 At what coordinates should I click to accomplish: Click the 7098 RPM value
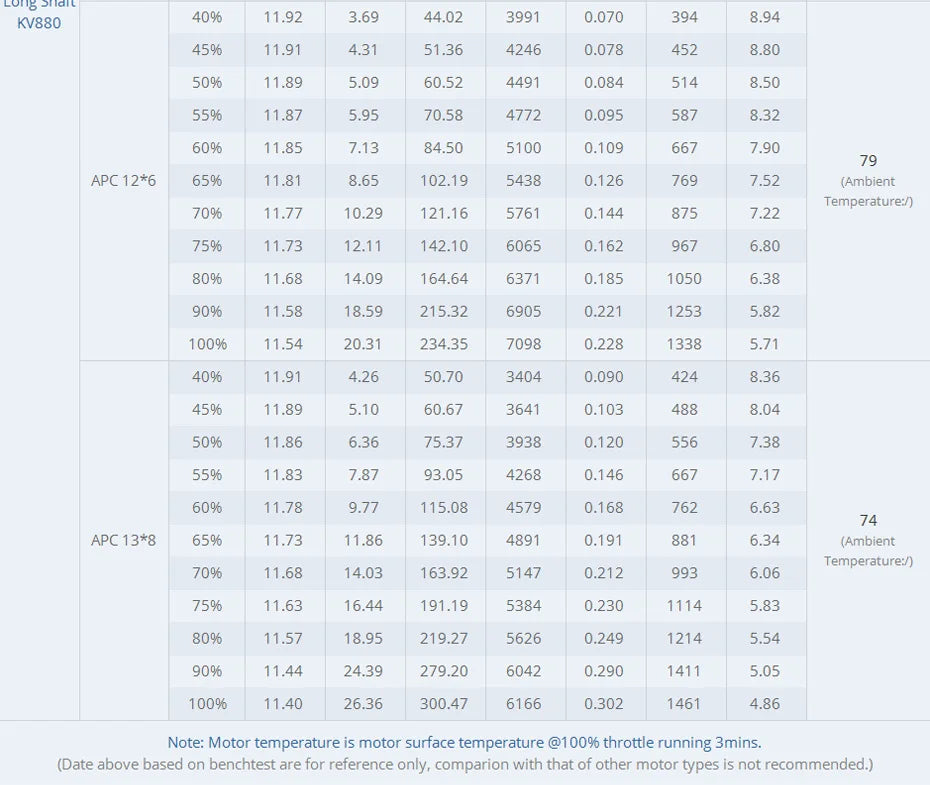tap(523, 344)
